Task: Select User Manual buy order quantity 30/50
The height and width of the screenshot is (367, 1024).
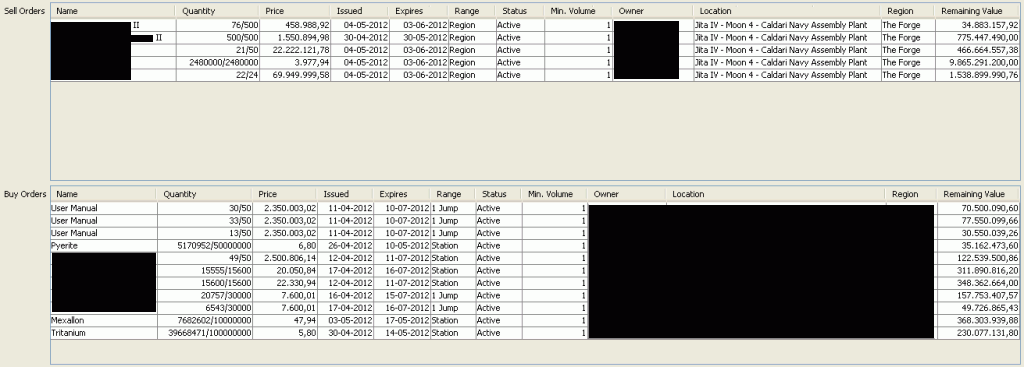Action: coord(535,208)
